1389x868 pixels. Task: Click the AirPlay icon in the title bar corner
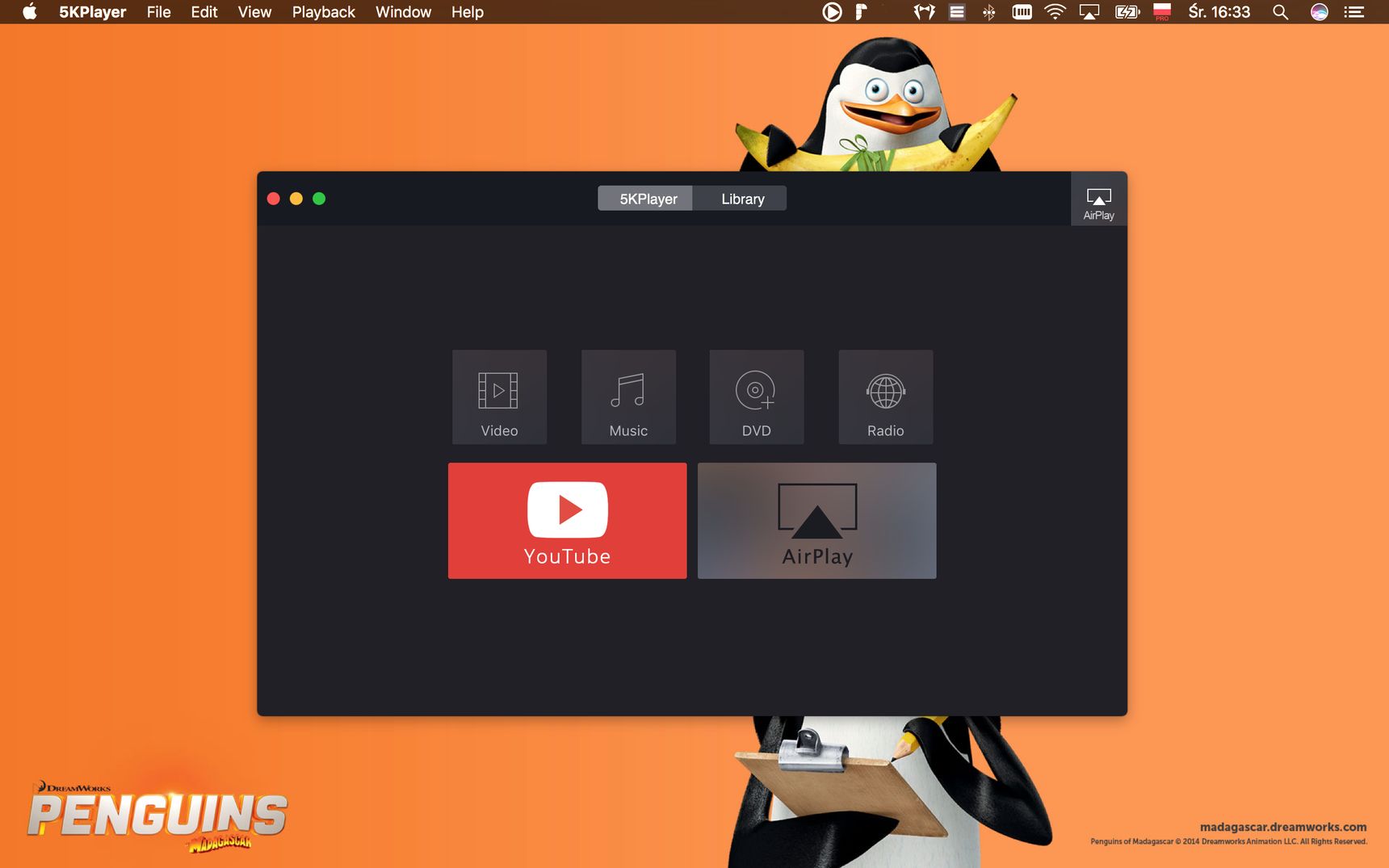click(x=1099, y=199)
